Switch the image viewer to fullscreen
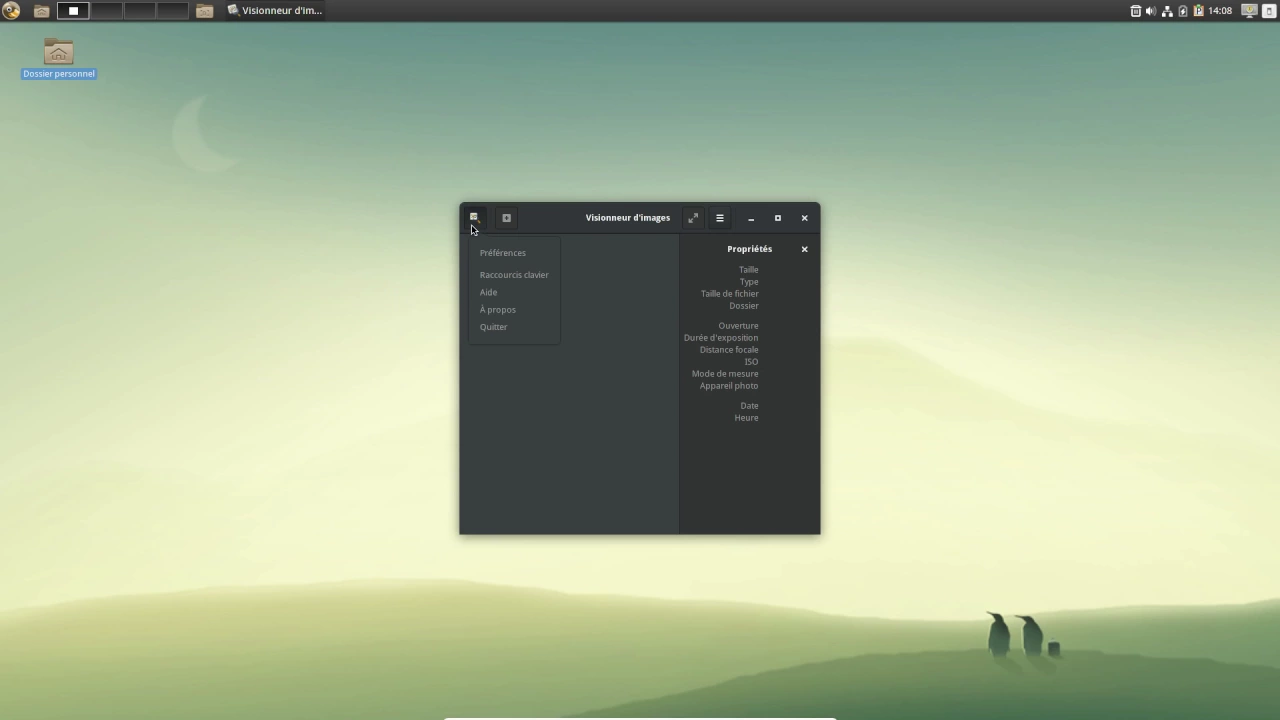Screen dimensions: 1280x720 click(693, 218)
